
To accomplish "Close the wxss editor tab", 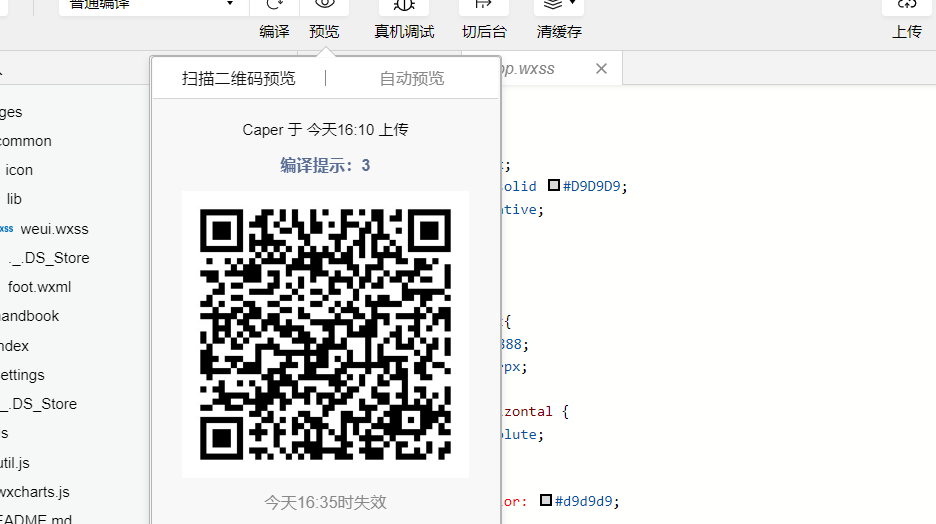I will [601, 69].
